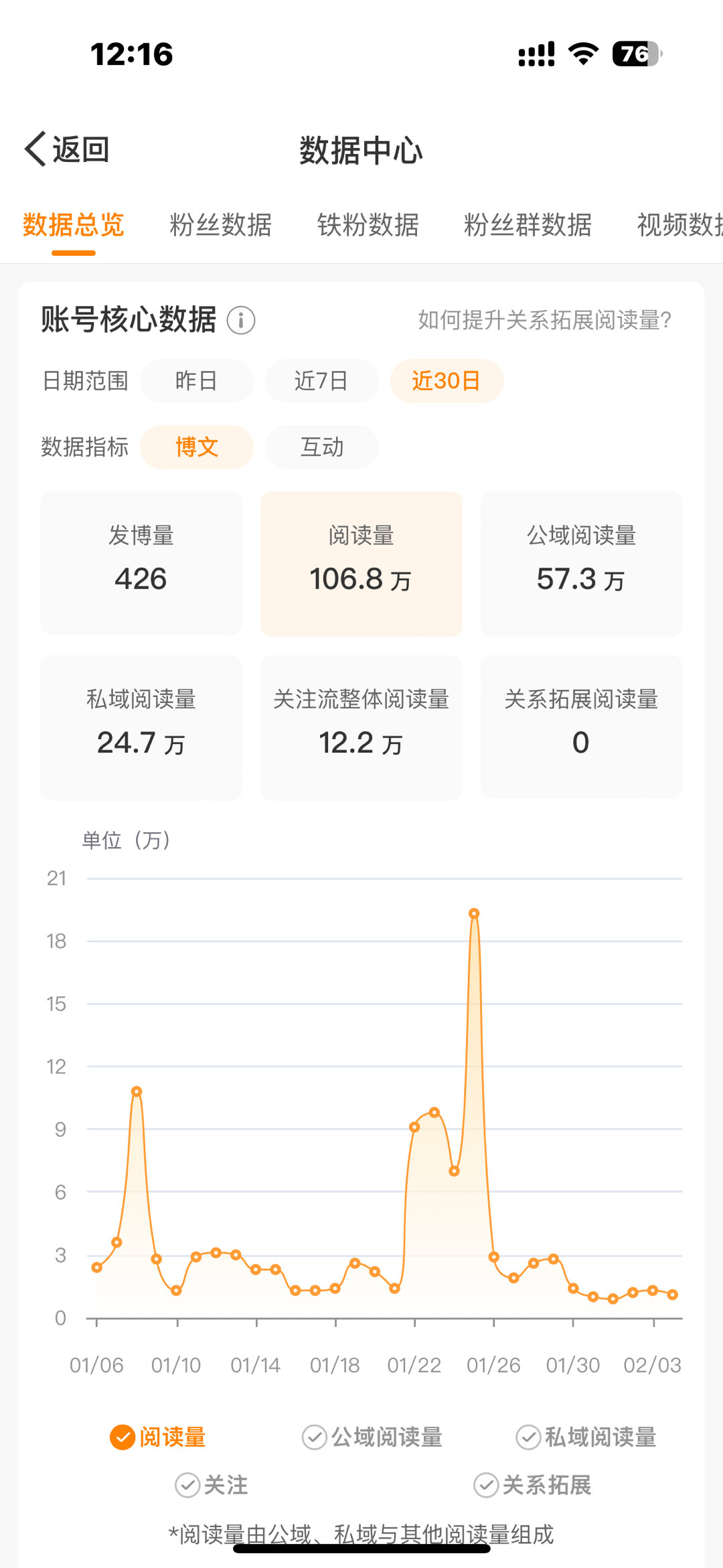Tap the battery indicator showing 76
The image size is (723, 1568).
(x=637, y=54)
